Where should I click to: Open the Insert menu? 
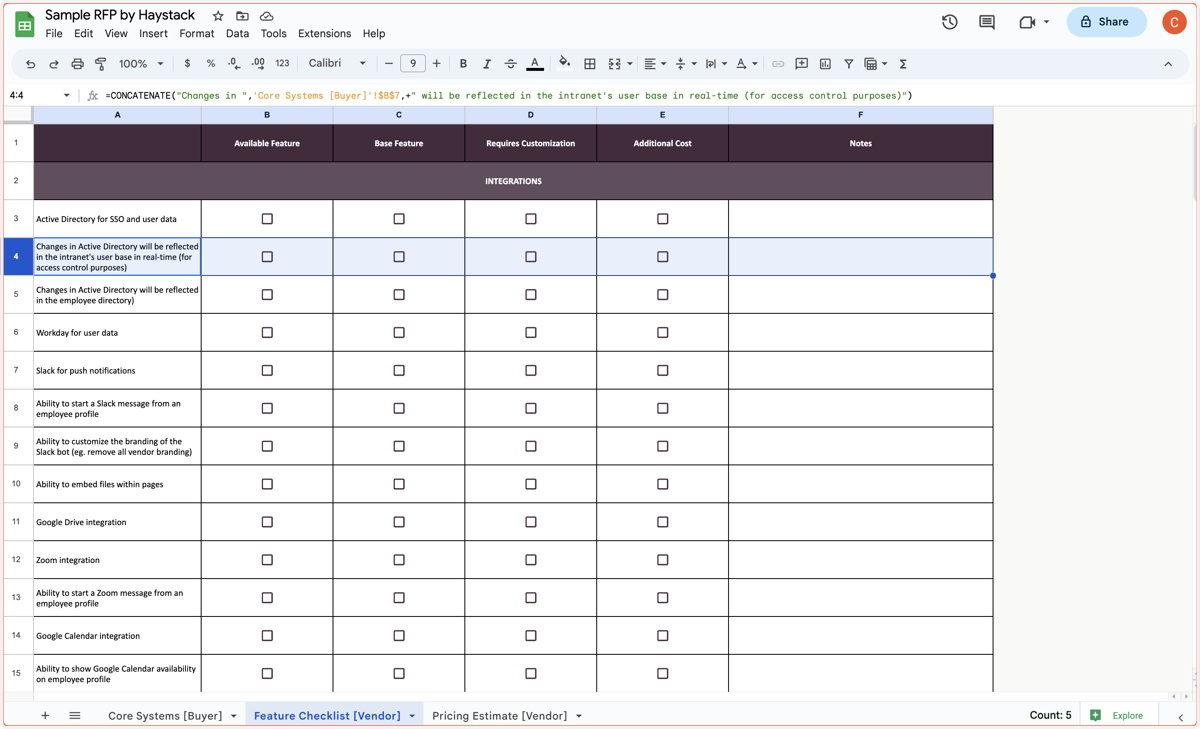[153, 34]
